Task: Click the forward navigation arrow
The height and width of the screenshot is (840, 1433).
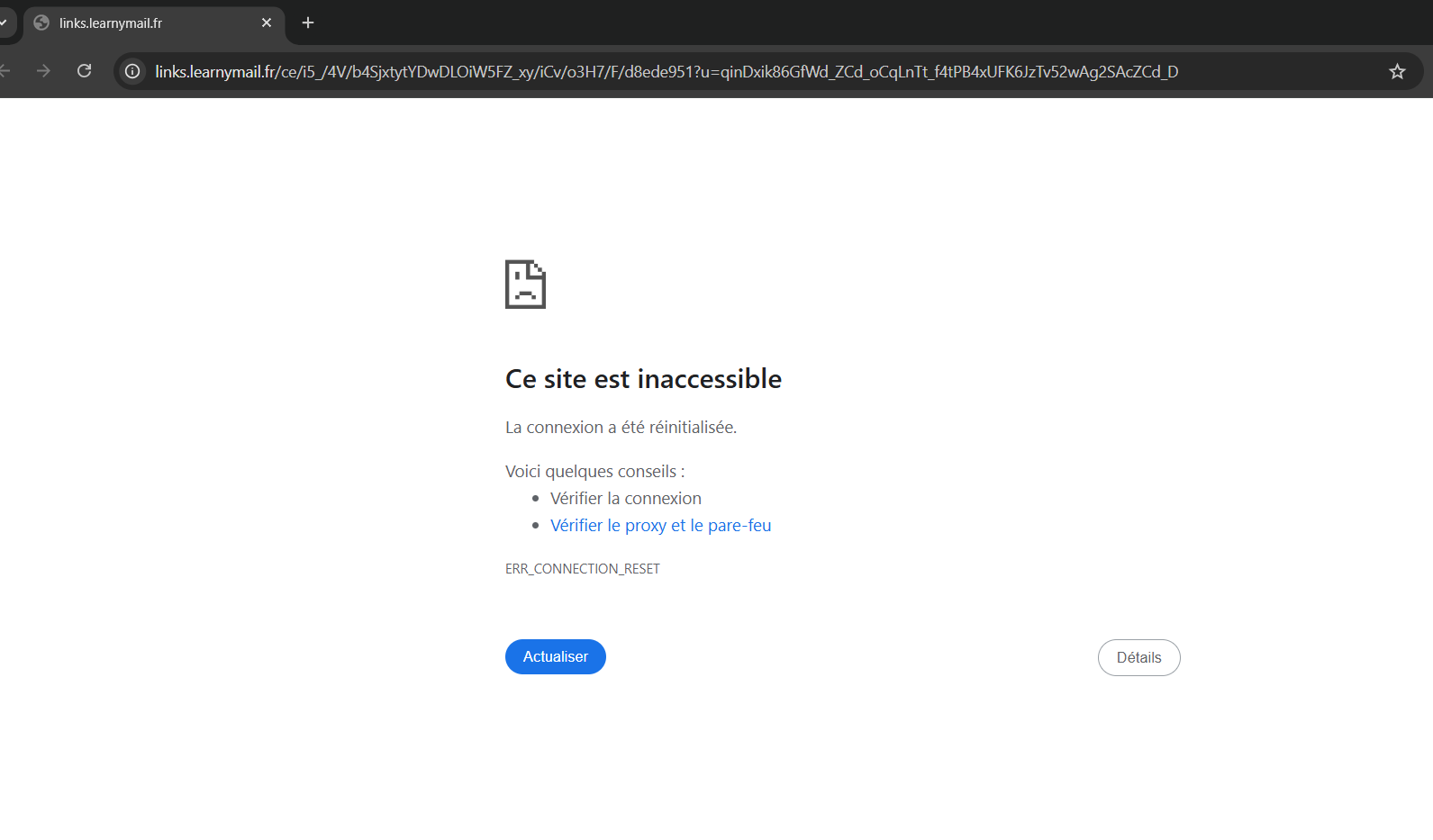Action: 43,71
